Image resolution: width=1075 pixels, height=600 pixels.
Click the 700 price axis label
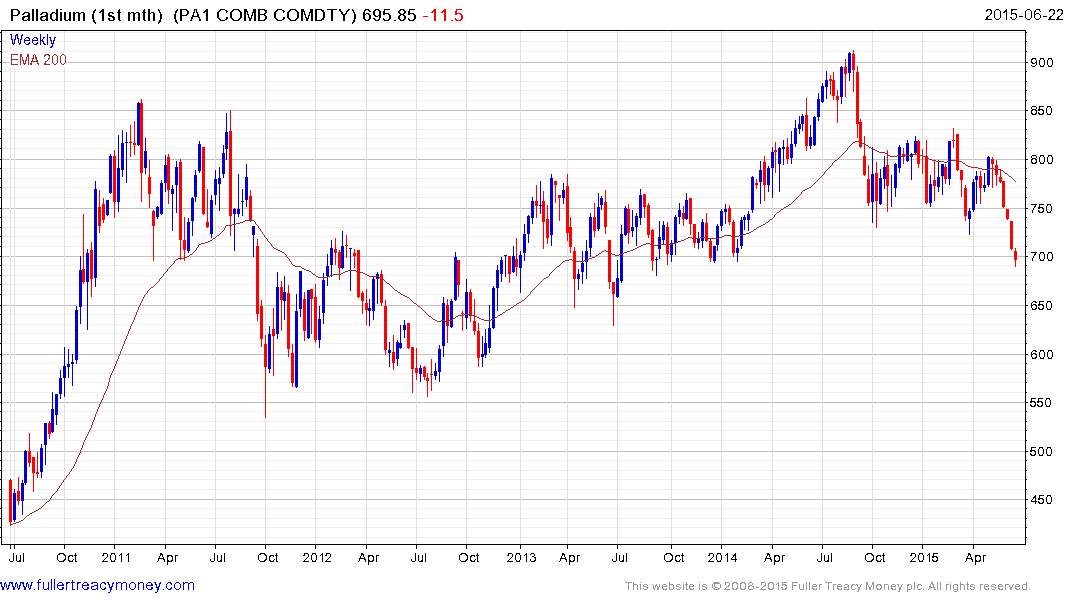pyautogui.click(x=1041, y=256)
